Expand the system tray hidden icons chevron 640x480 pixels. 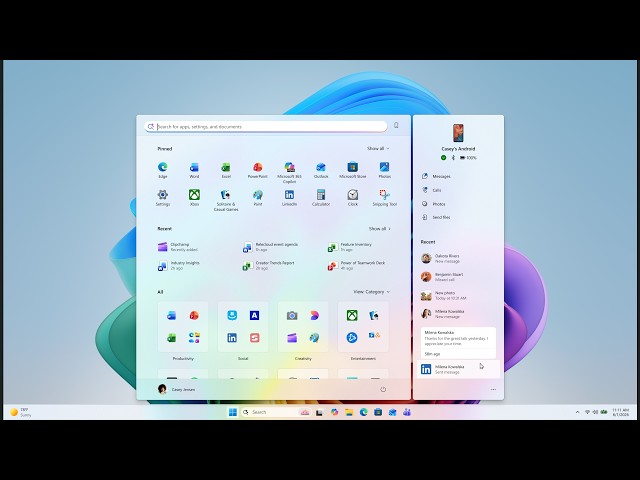click(577, 412)
